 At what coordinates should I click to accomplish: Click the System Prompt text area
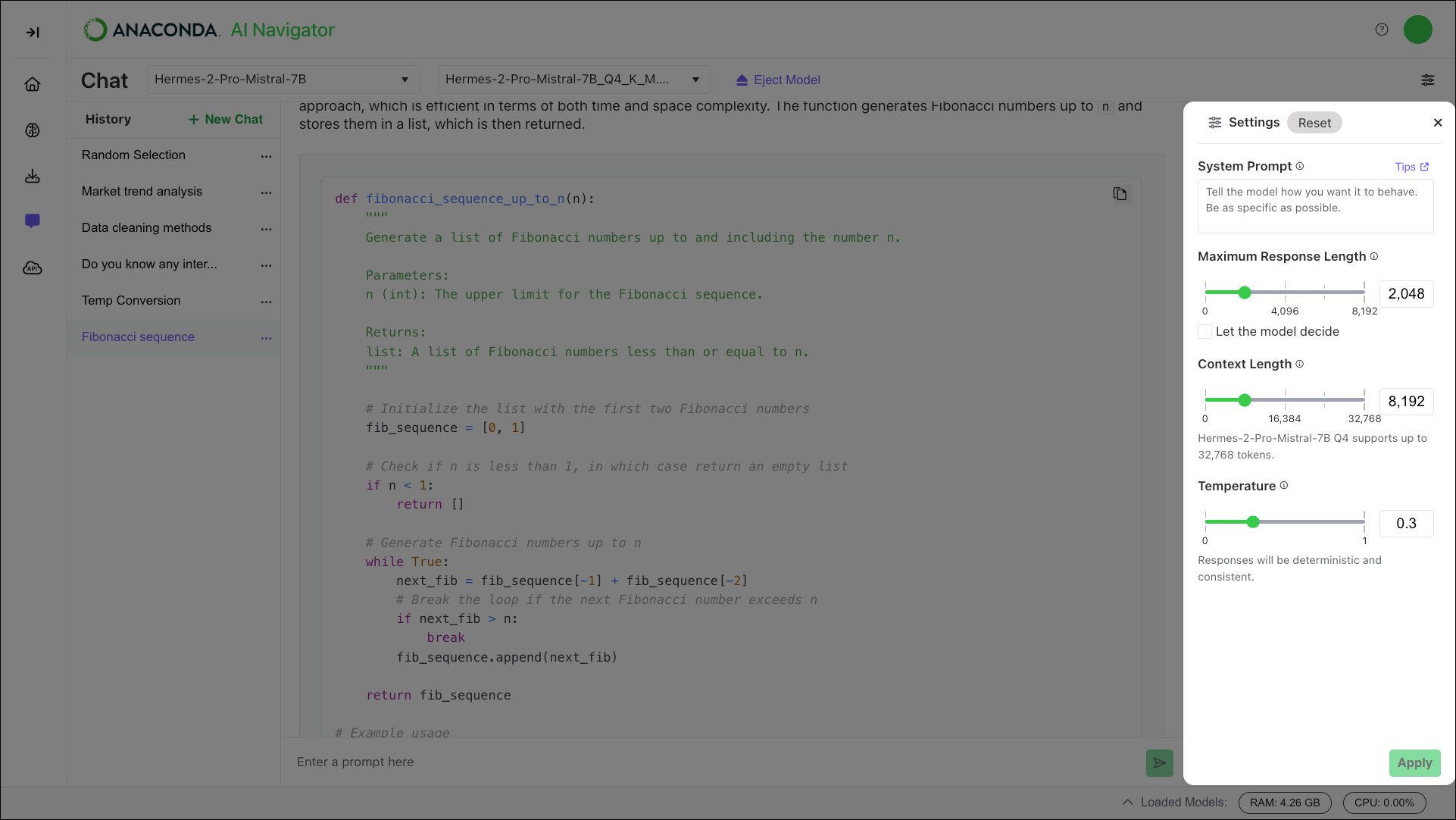point(1315,206)
